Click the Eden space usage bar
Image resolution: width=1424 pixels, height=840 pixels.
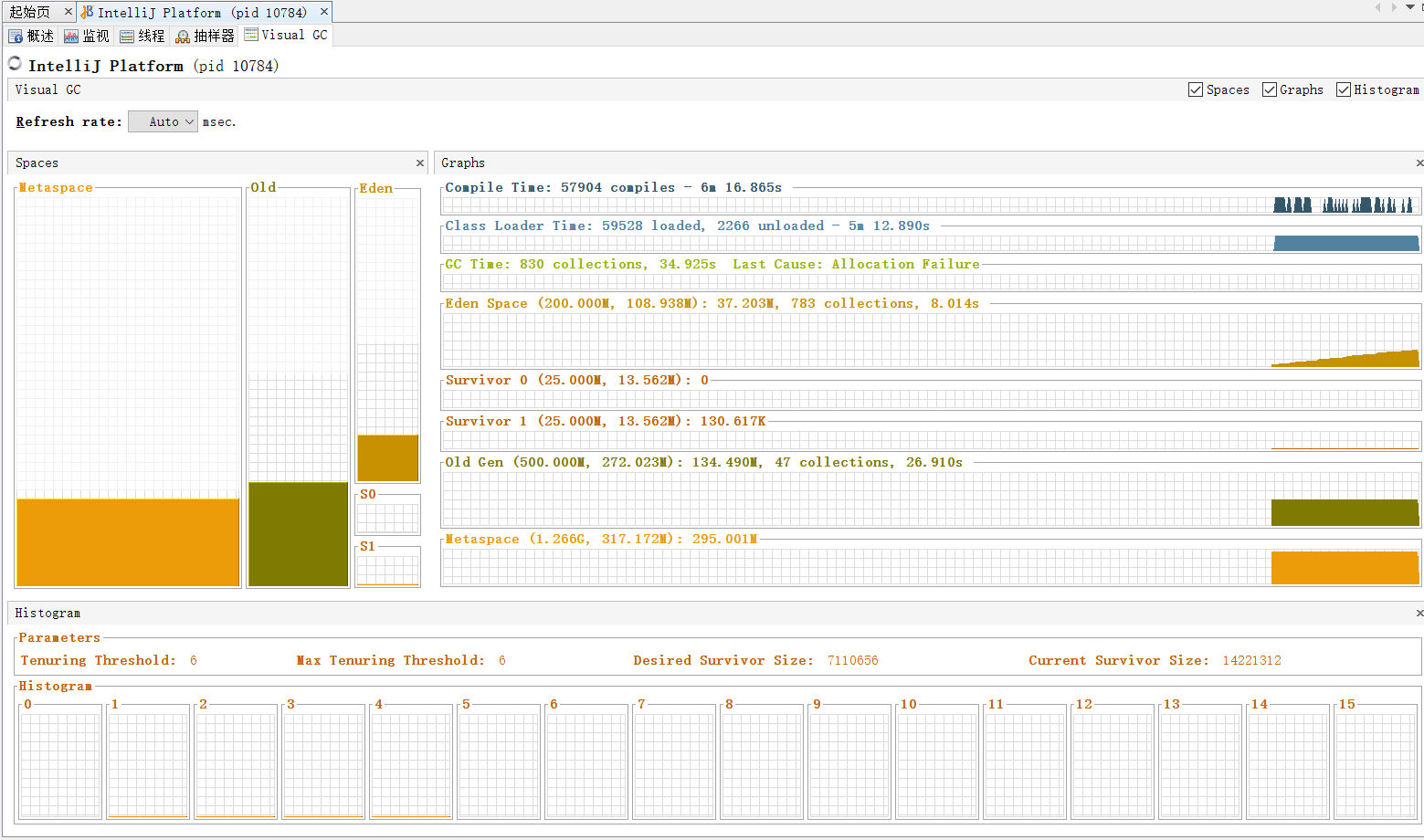[x=388, y=457]
